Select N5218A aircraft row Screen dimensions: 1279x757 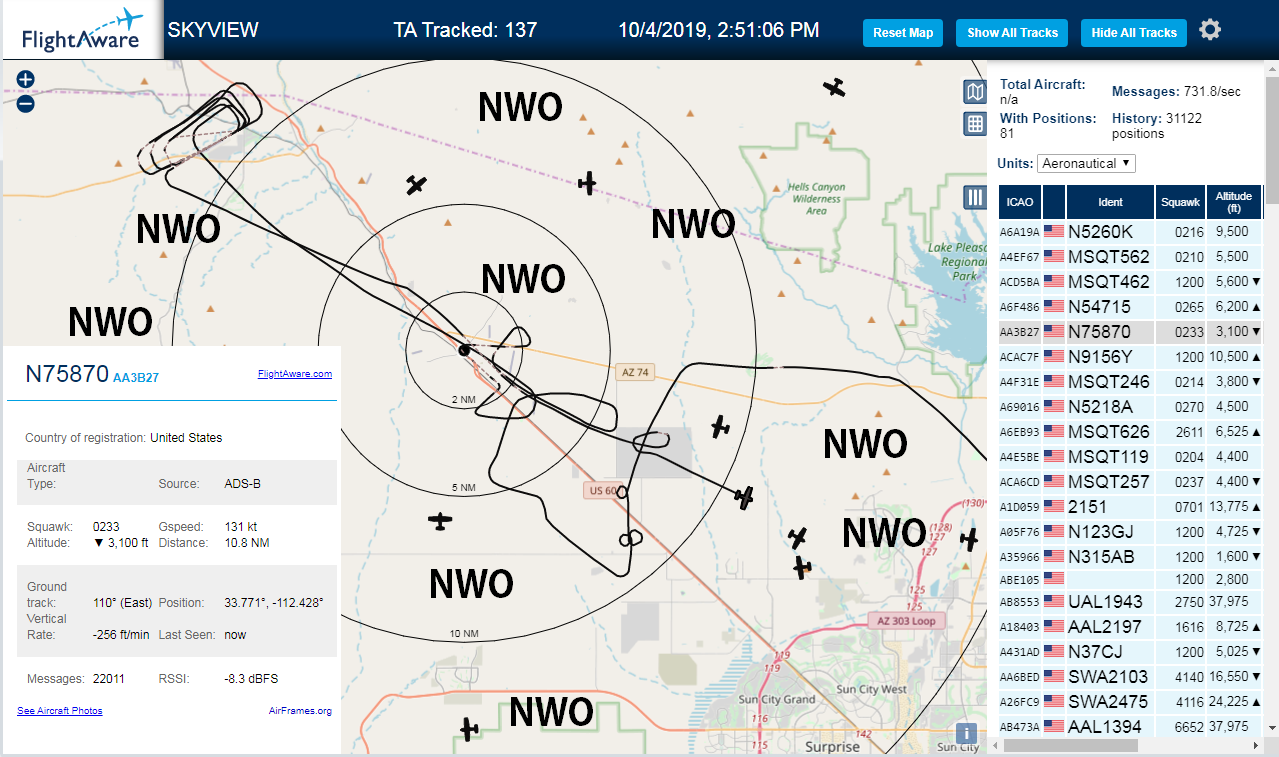(x=1131, y=406)
